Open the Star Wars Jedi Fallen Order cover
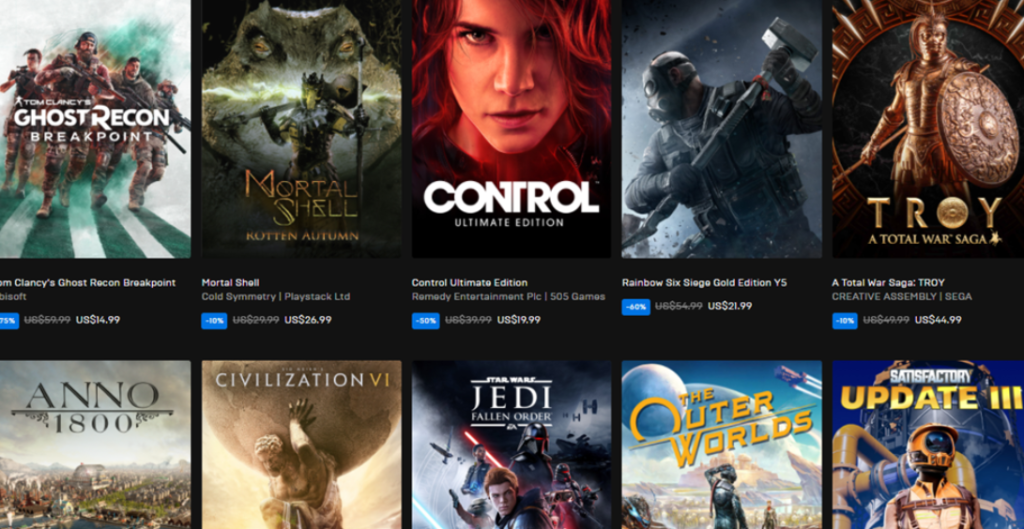The width and height of the screenshot is (1024, 529). coord(511,445)
